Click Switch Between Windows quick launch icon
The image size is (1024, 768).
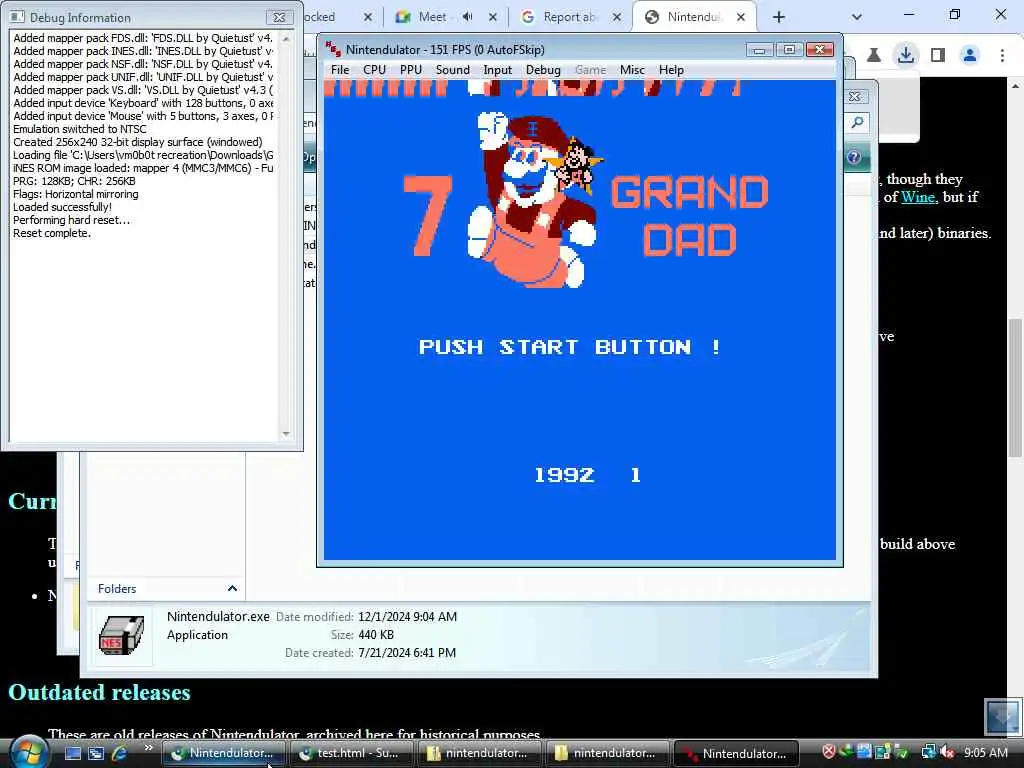pyautogui.click(x=96, y=753)
